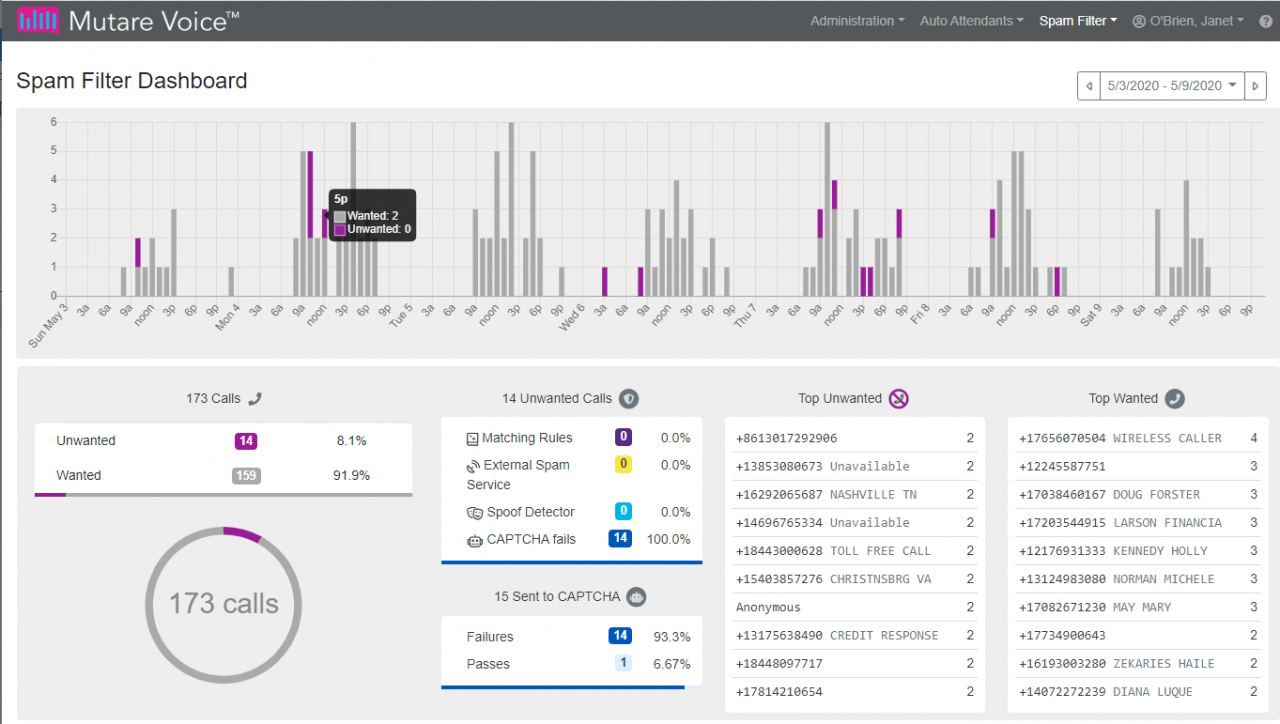Image resolution: width=1280 pixels, height=724 pixels.
Task: Click the user icon beside O'Brien, Janet
Action: [1138, 21]
